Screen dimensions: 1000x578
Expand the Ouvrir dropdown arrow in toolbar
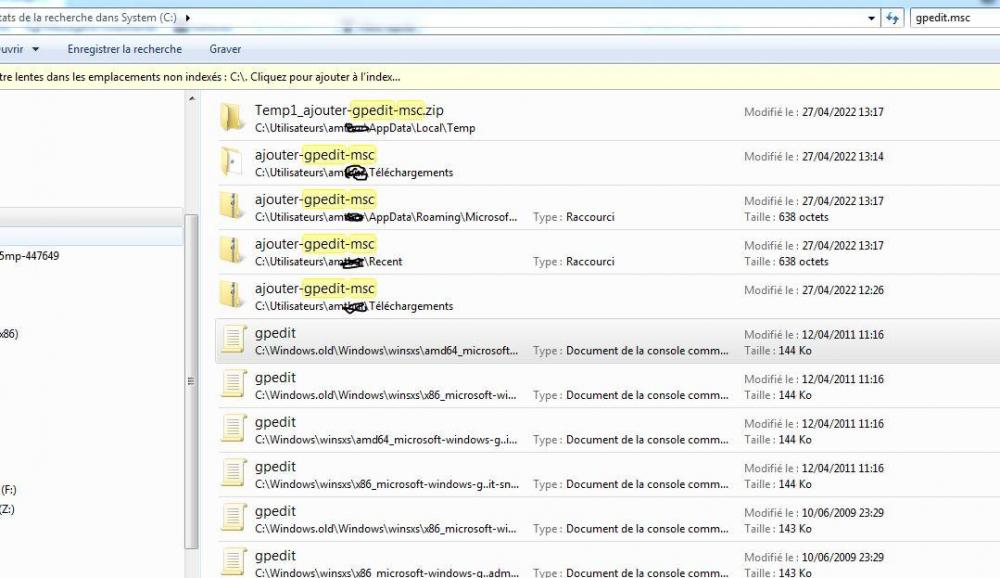tap(36, 49)
